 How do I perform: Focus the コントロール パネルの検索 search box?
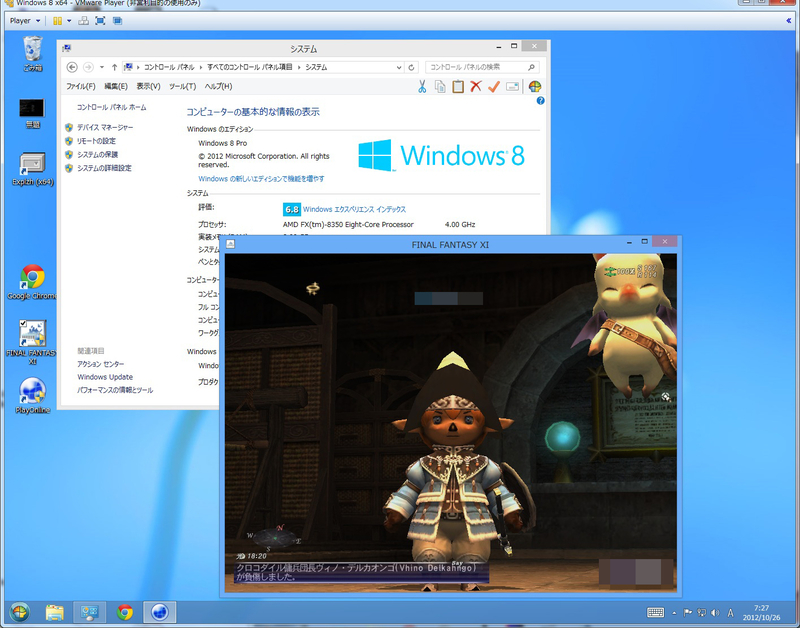click(x=482, y=67)
